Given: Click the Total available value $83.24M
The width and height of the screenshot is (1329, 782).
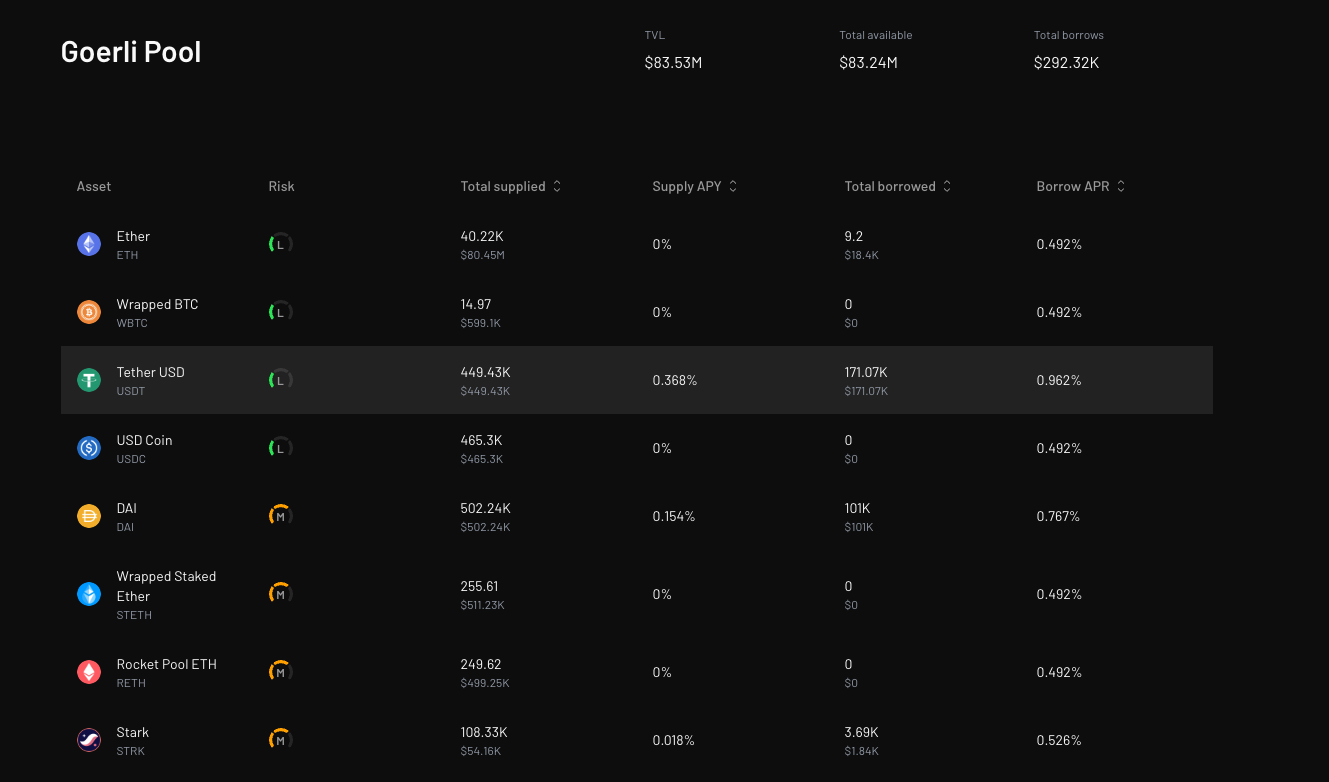Looking at the screenshot, I should (868, 63).
